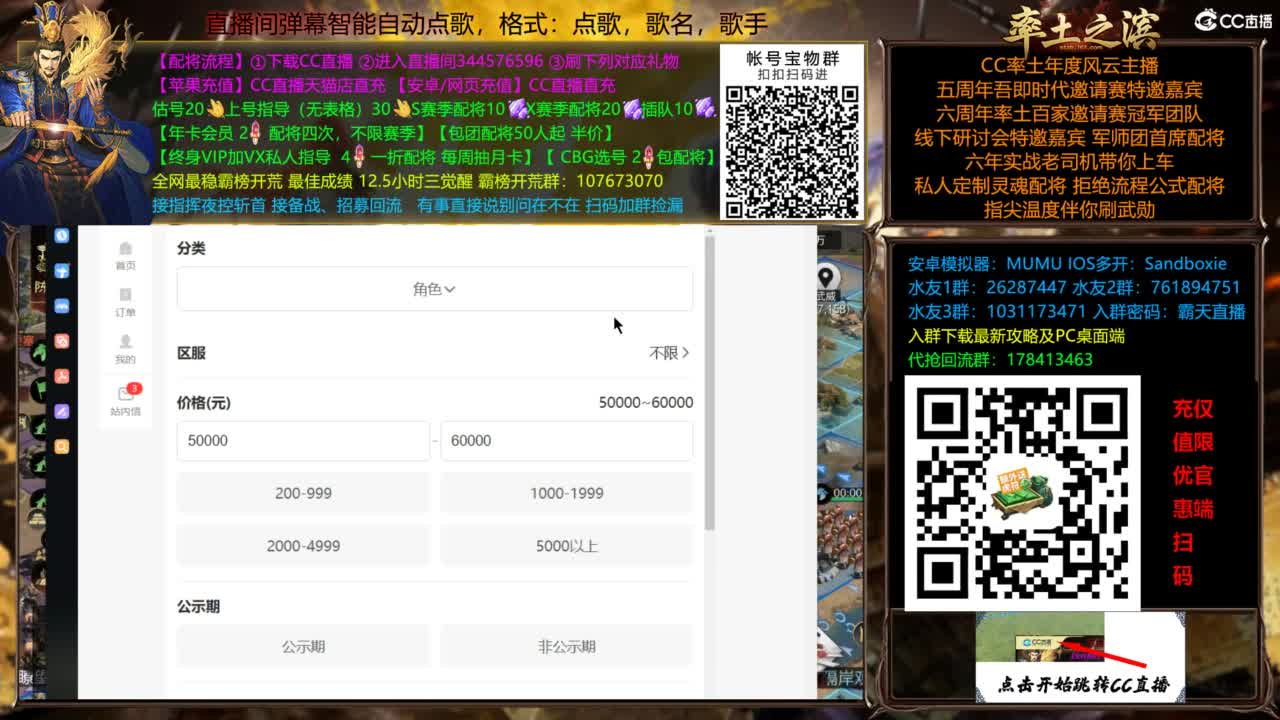The image size is (1280, 720).
Task: Select the 200-999 price range button
Action: [303, 493]
